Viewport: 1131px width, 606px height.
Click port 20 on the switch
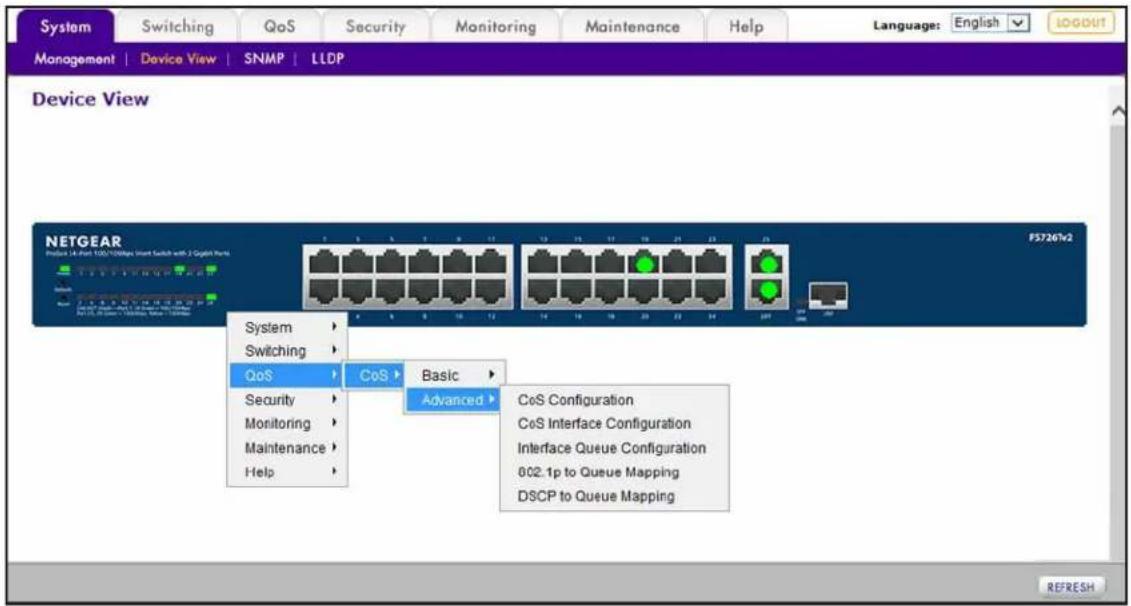pyautogui.click(x=644, y=291)
